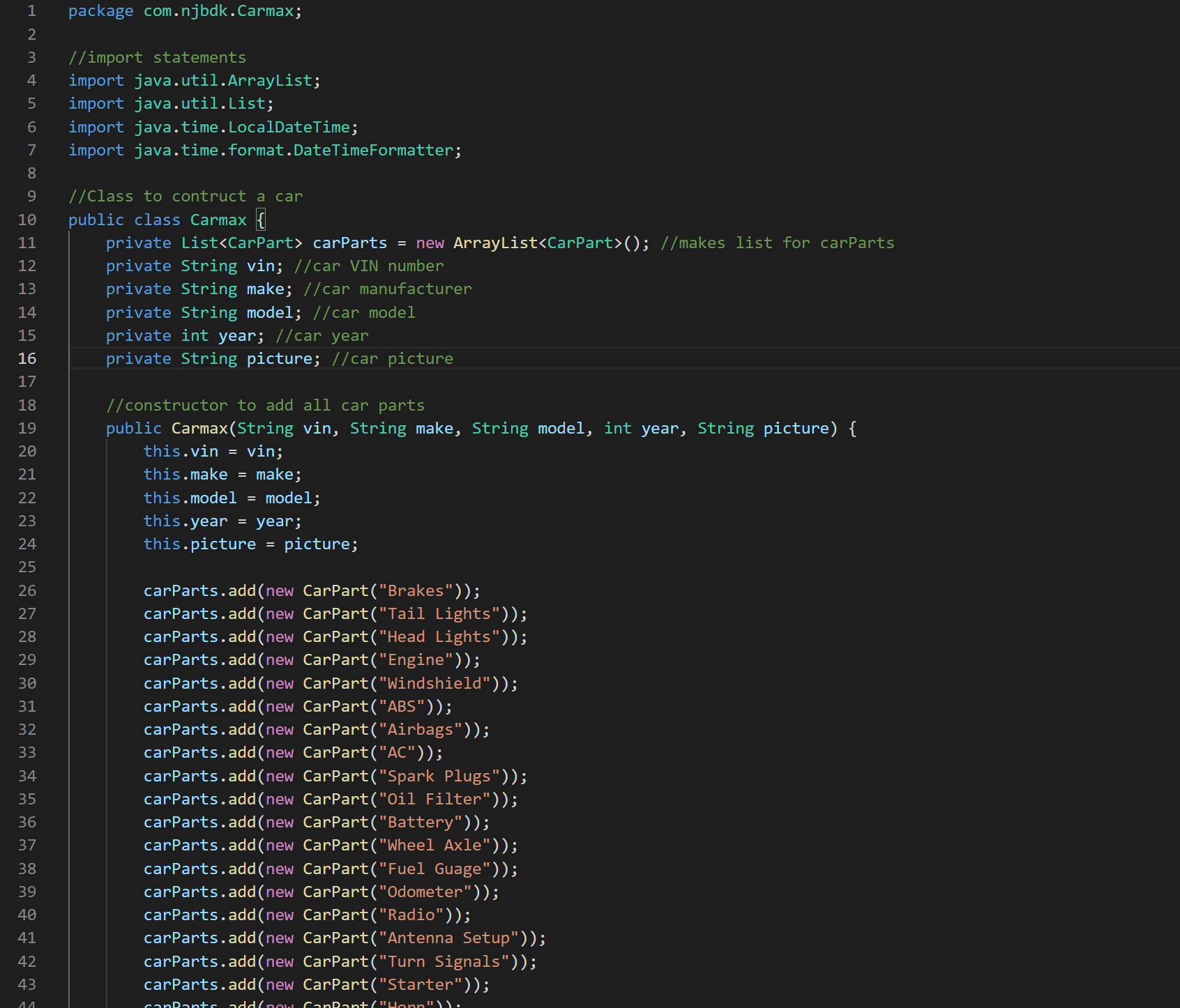The image size is (1180, 1008).
Task: Click line number 19 in the gutter
Action: pos(27,428)
